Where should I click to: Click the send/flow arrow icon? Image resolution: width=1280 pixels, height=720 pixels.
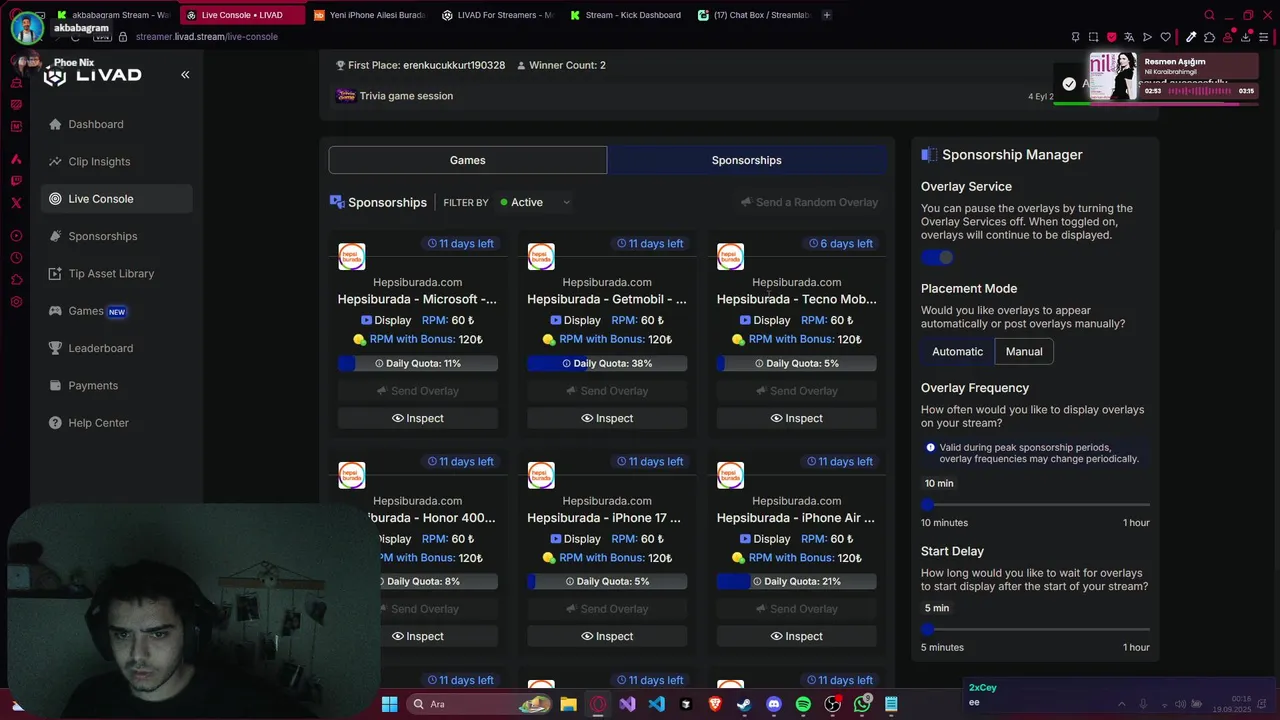pos(1148,37)
